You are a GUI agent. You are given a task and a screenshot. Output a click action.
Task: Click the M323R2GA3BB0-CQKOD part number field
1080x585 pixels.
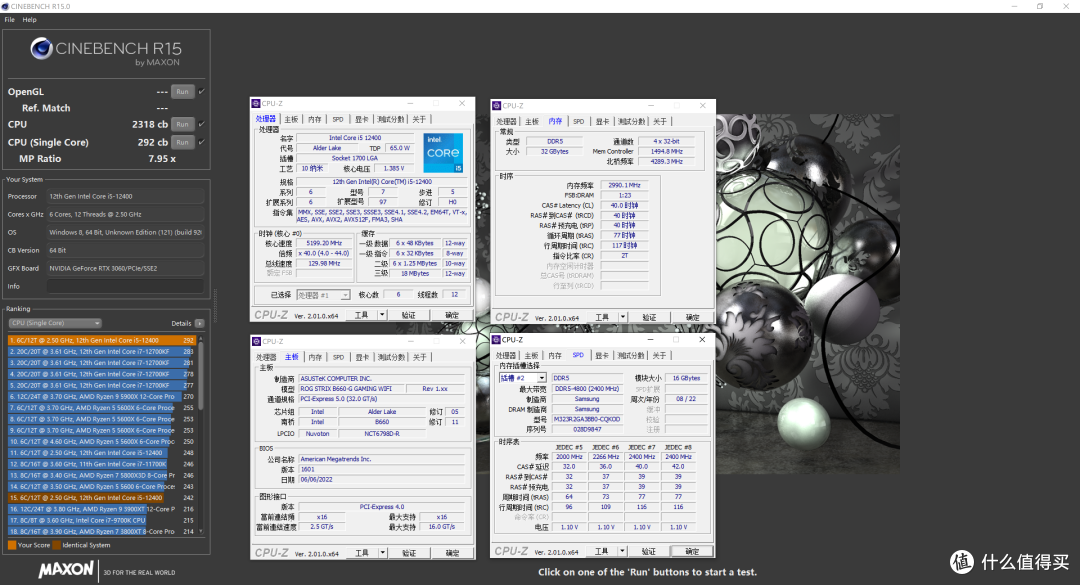click(587, 419)
